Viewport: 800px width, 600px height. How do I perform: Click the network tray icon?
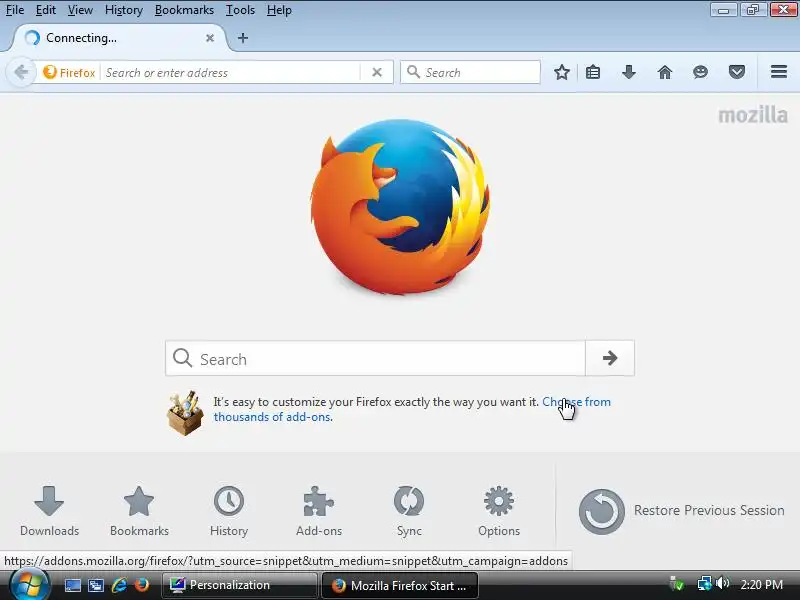tap(705, 584)
